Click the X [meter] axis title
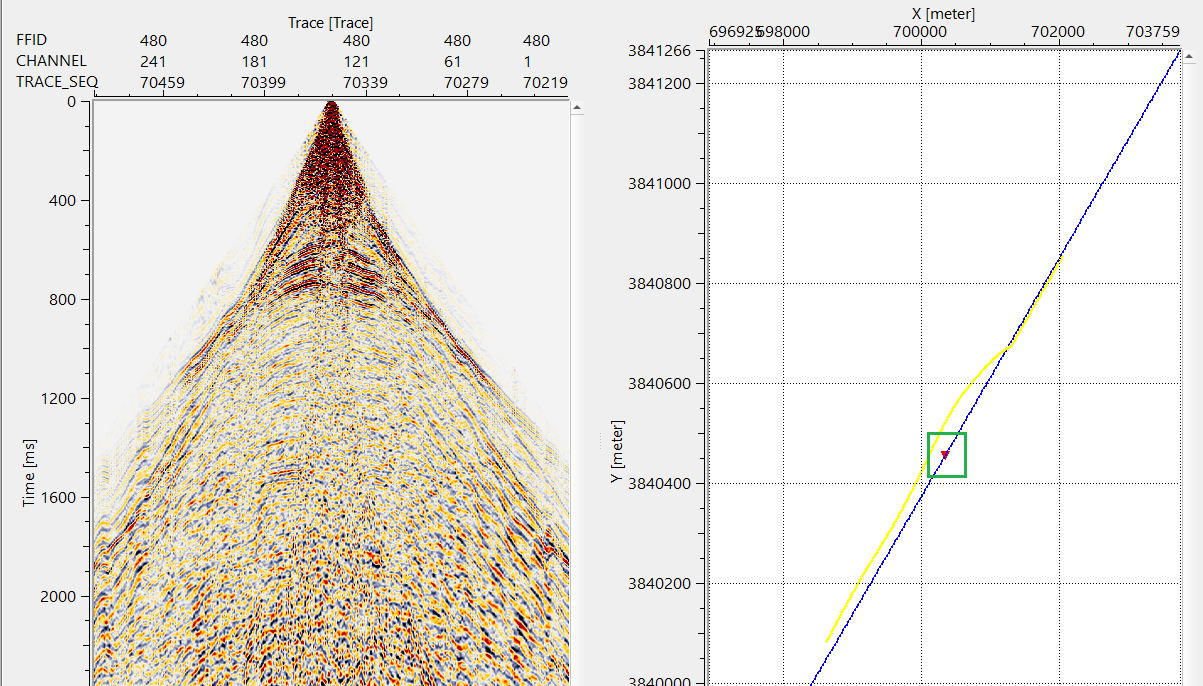 943,13
